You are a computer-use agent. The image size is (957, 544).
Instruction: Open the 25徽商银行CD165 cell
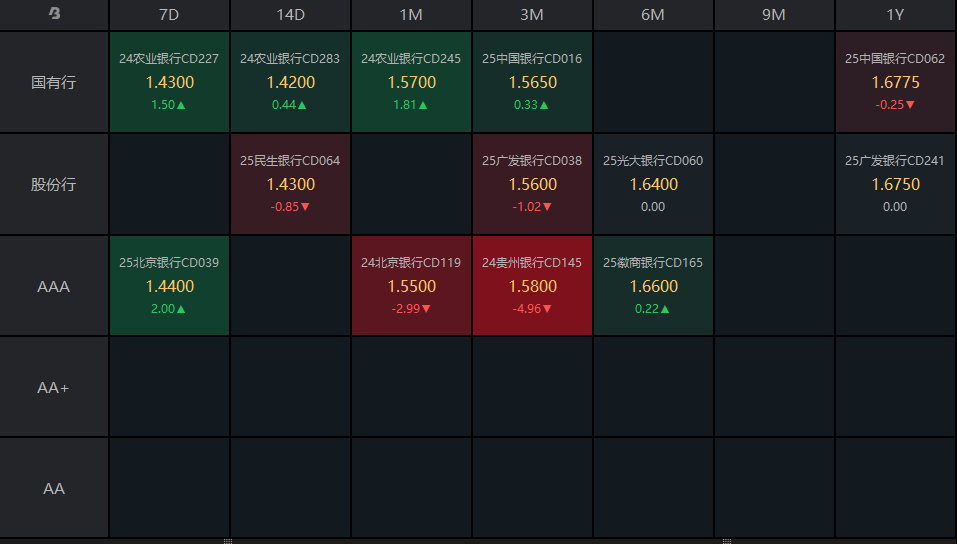[653, 286]
